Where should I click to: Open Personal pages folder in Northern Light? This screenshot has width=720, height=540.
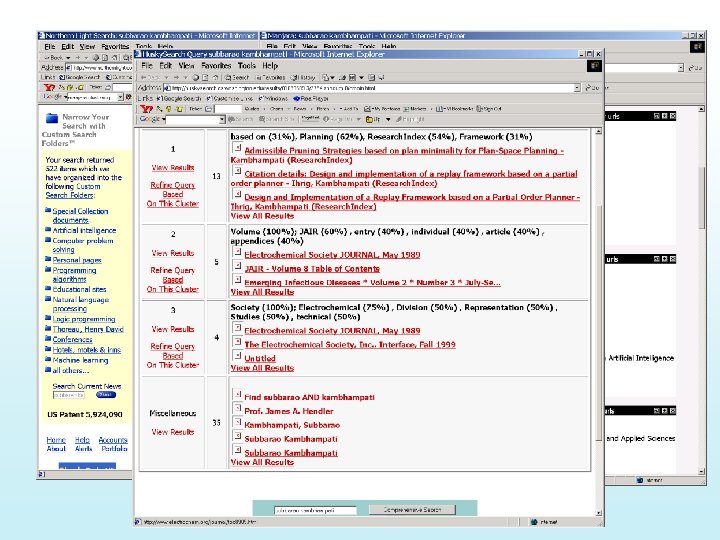pyautogui.click(x=77, y=260)
